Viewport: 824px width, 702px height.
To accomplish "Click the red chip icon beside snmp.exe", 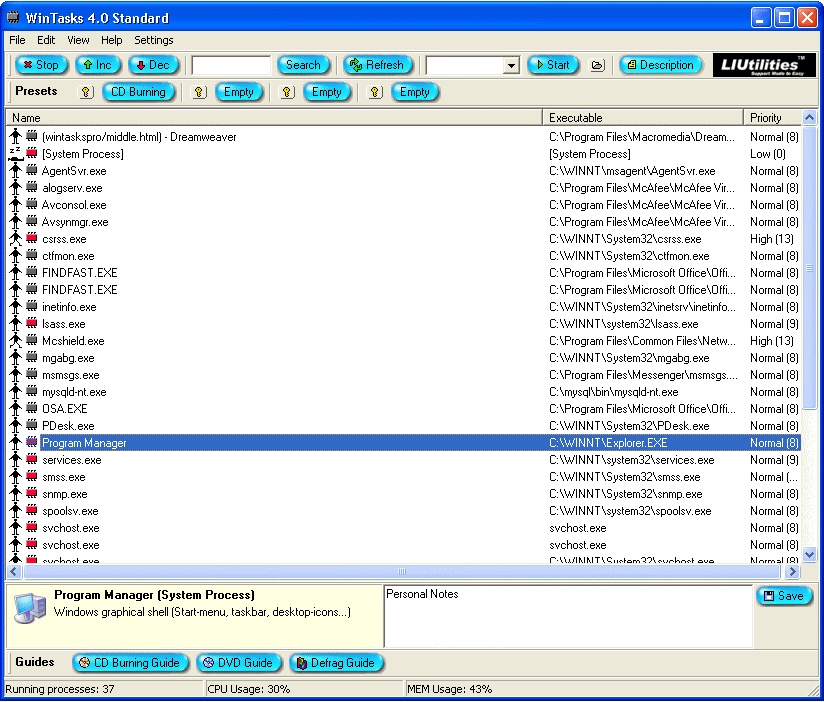I will [x=32, y=493].
